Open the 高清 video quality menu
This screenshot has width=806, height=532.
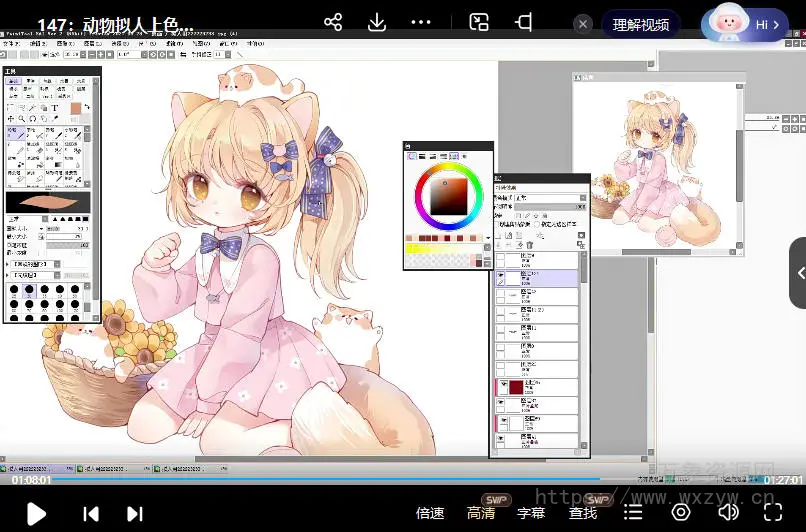point(481,513)
